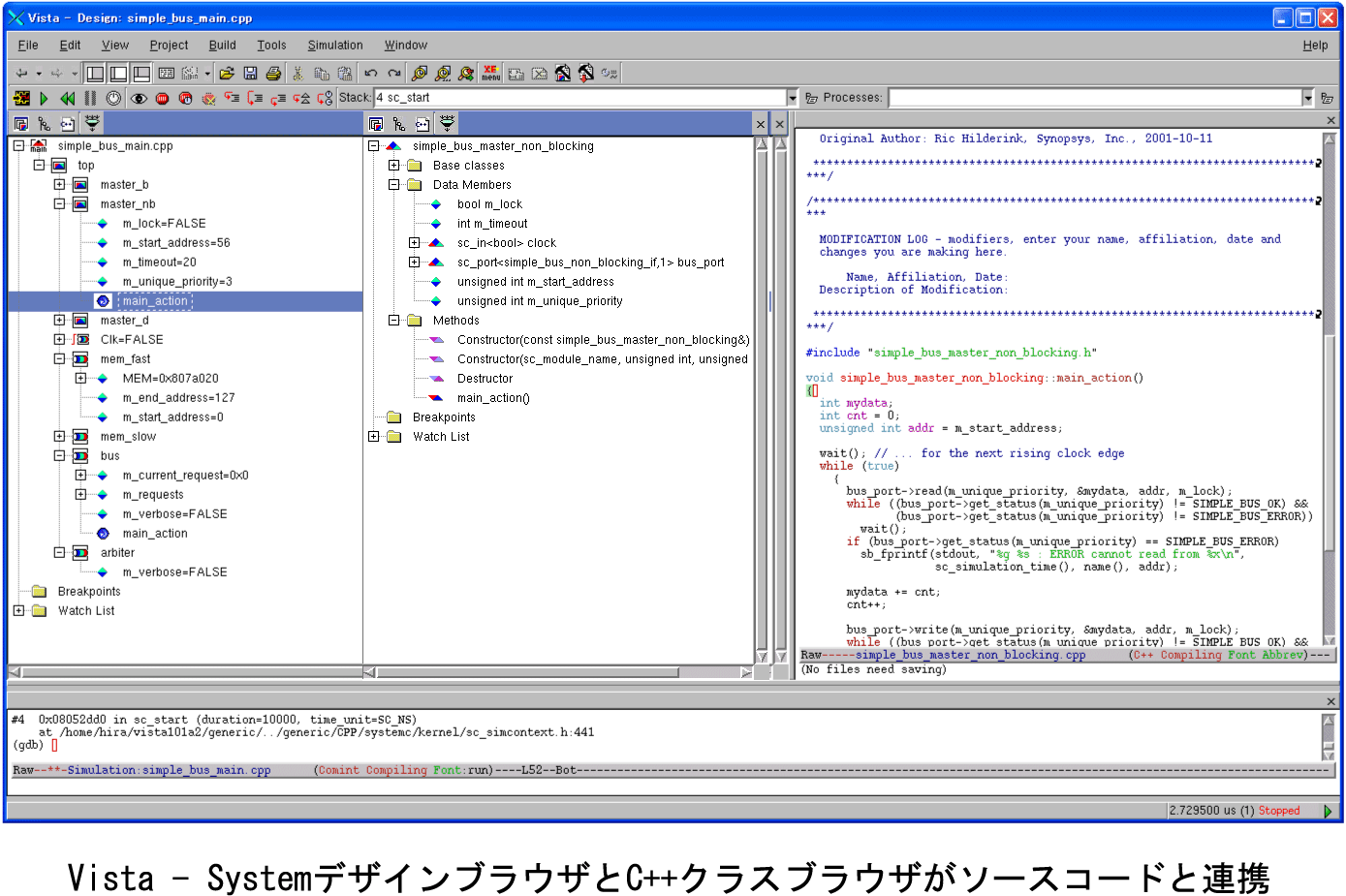Click the green status arrow at bottom right
This screenshot has width=1346, height=896.
click(x=1328, y=811)
